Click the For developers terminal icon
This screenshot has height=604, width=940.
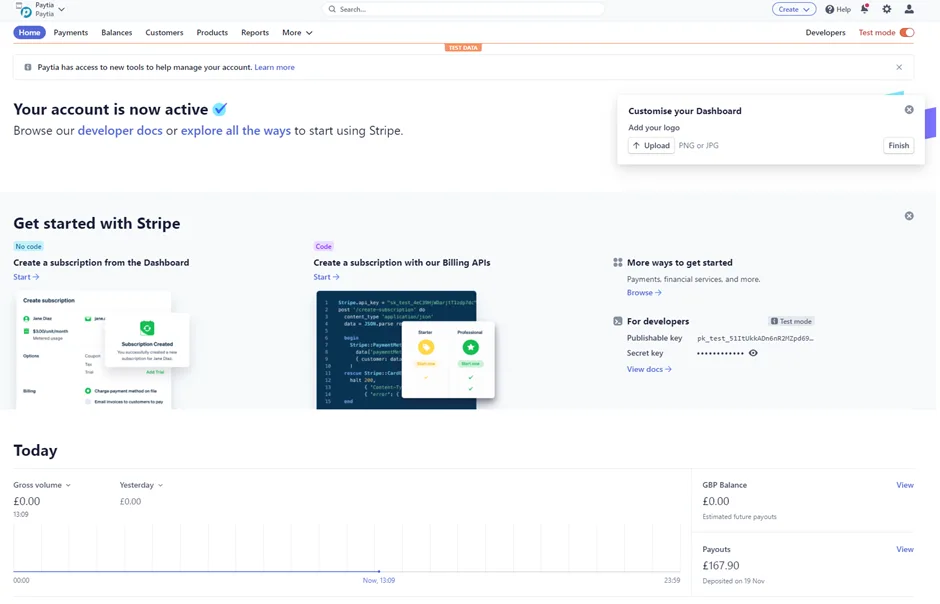point(617,321)
